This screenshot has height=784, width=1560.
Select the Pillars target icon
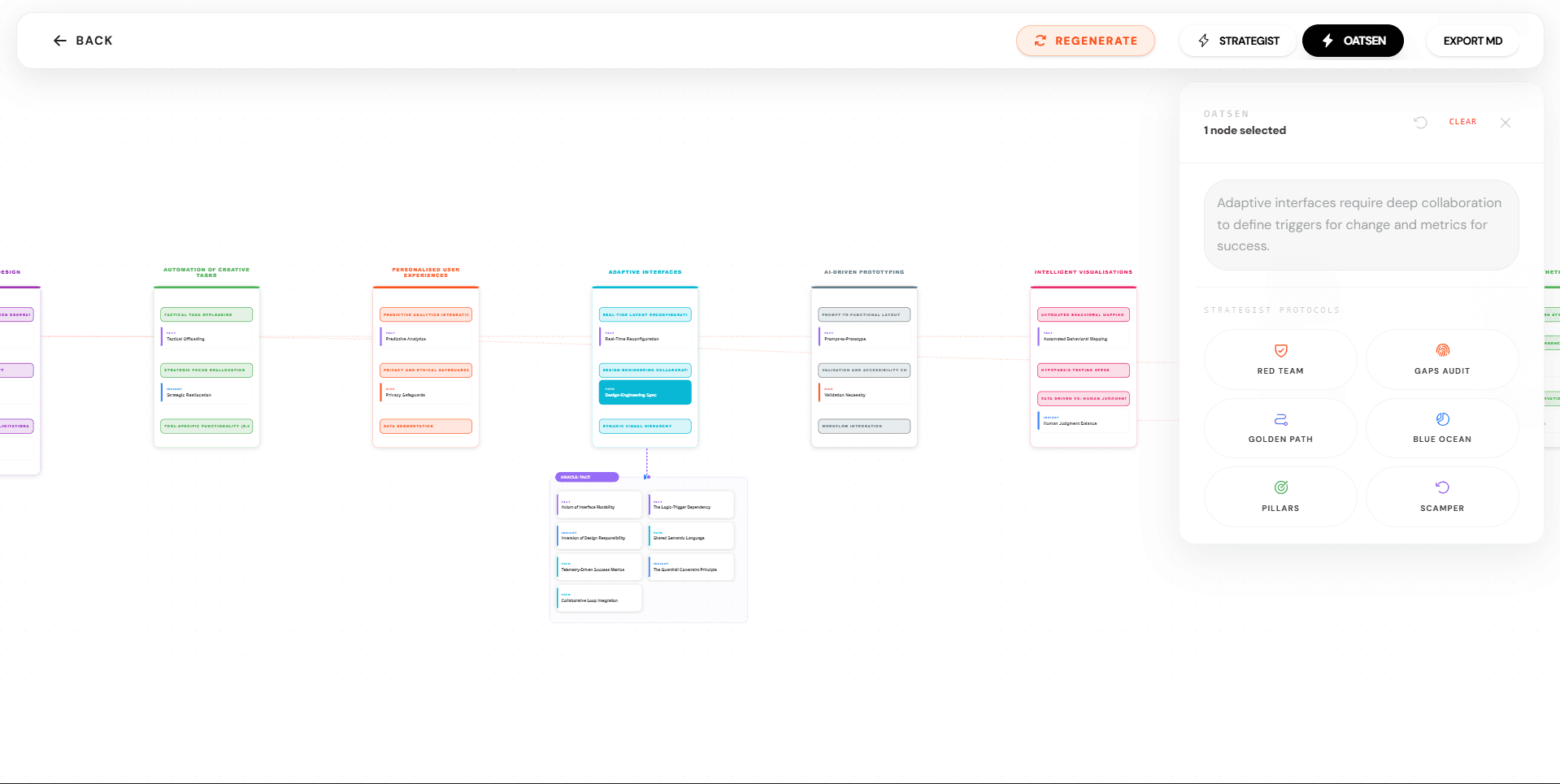[1280, 487]
